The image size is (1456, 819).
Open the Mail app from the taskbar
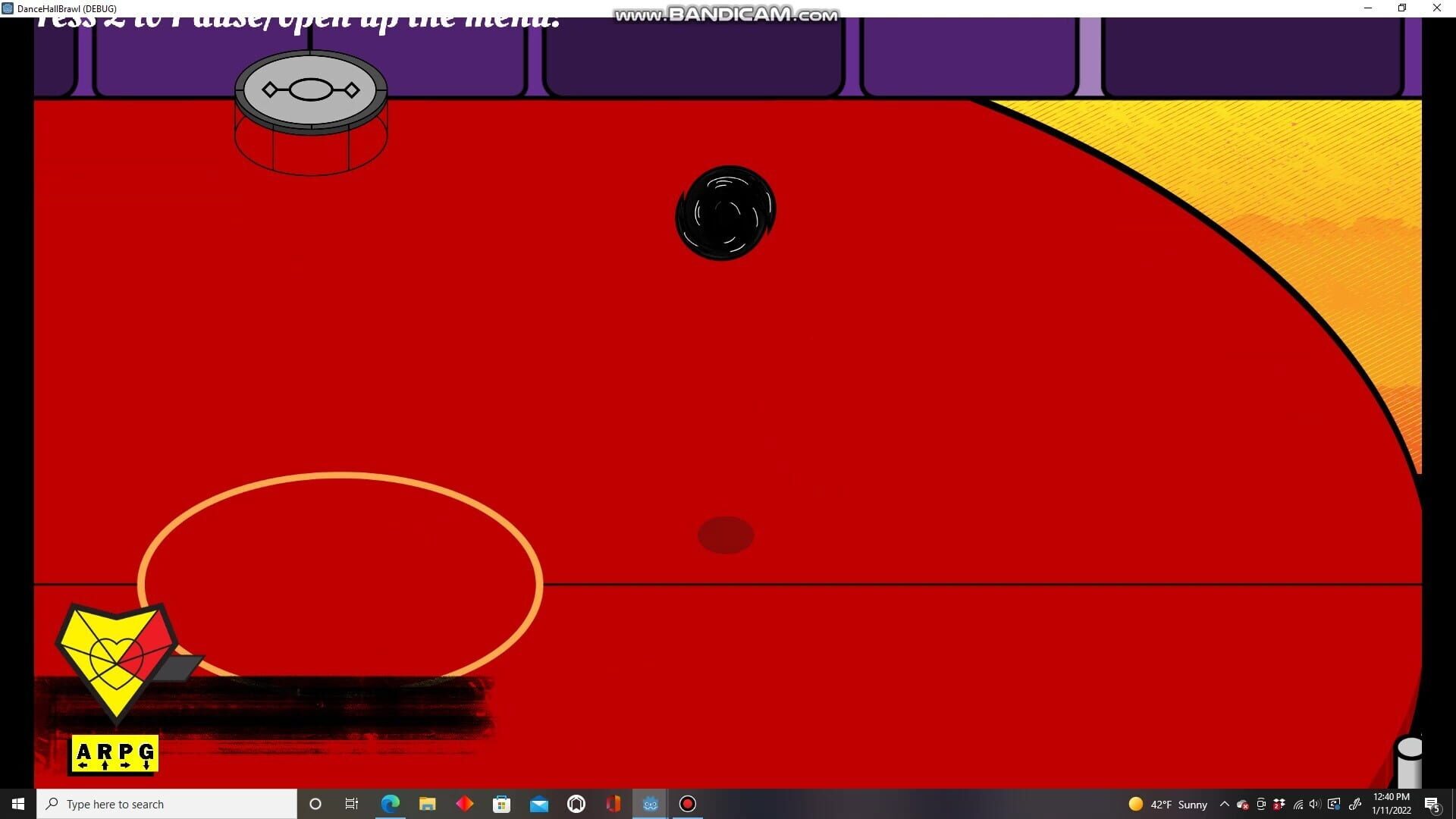539,804
